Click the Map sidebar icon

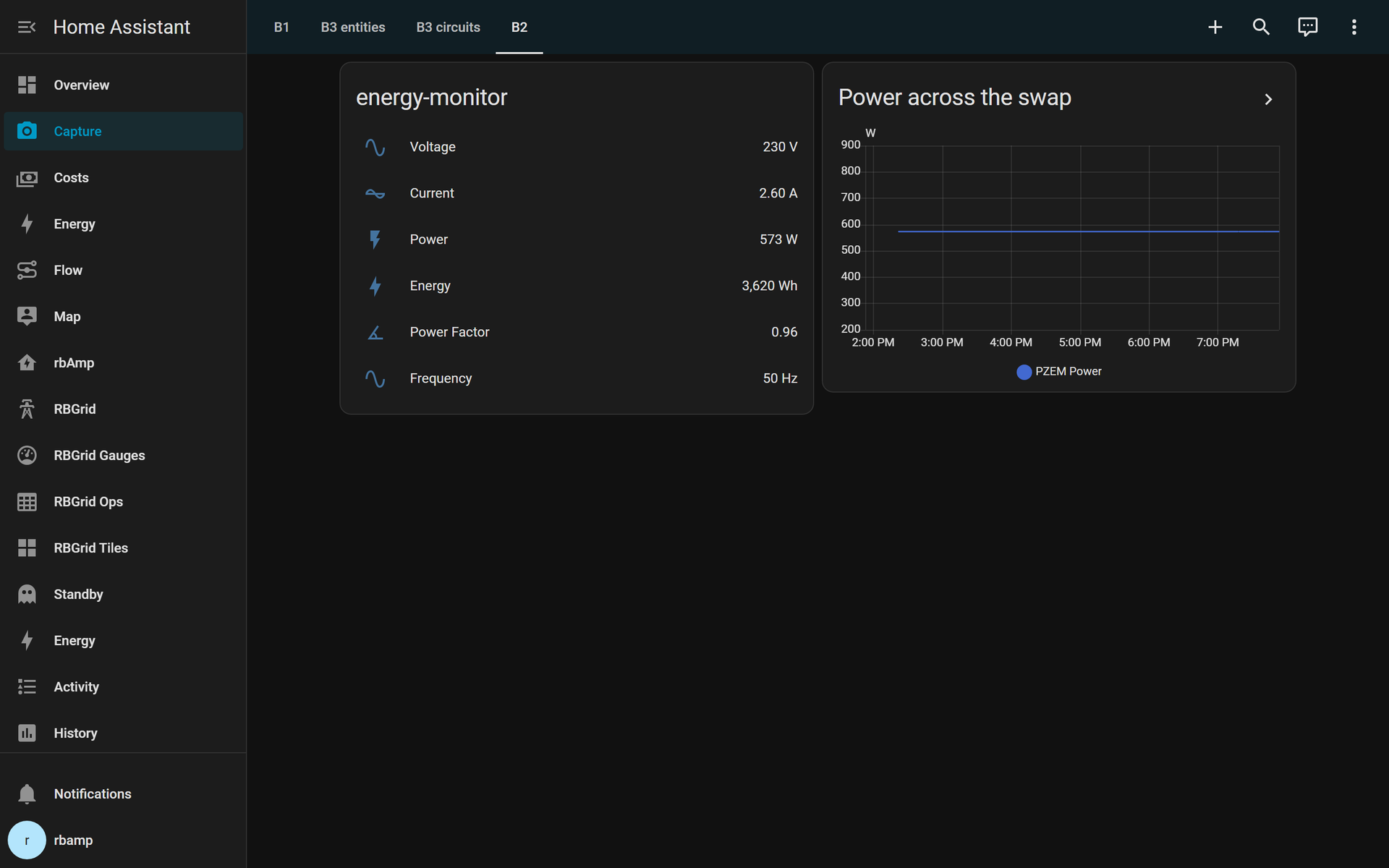pyautogui.click(x=27, y=316)
